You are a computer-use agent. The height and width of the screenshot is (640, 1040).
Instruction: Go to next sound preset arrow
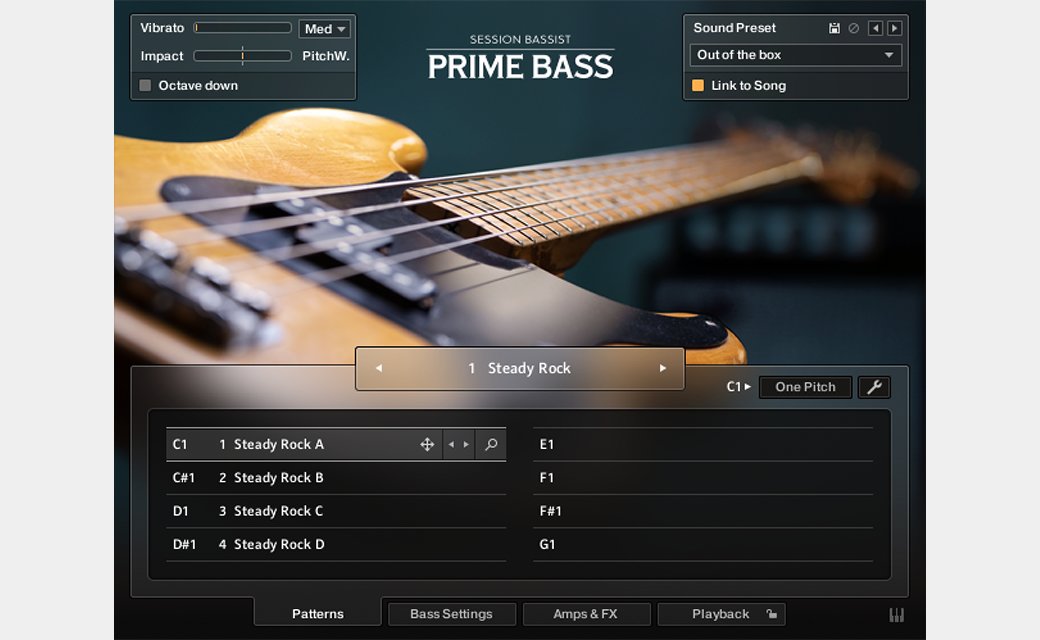pos(894,28)
